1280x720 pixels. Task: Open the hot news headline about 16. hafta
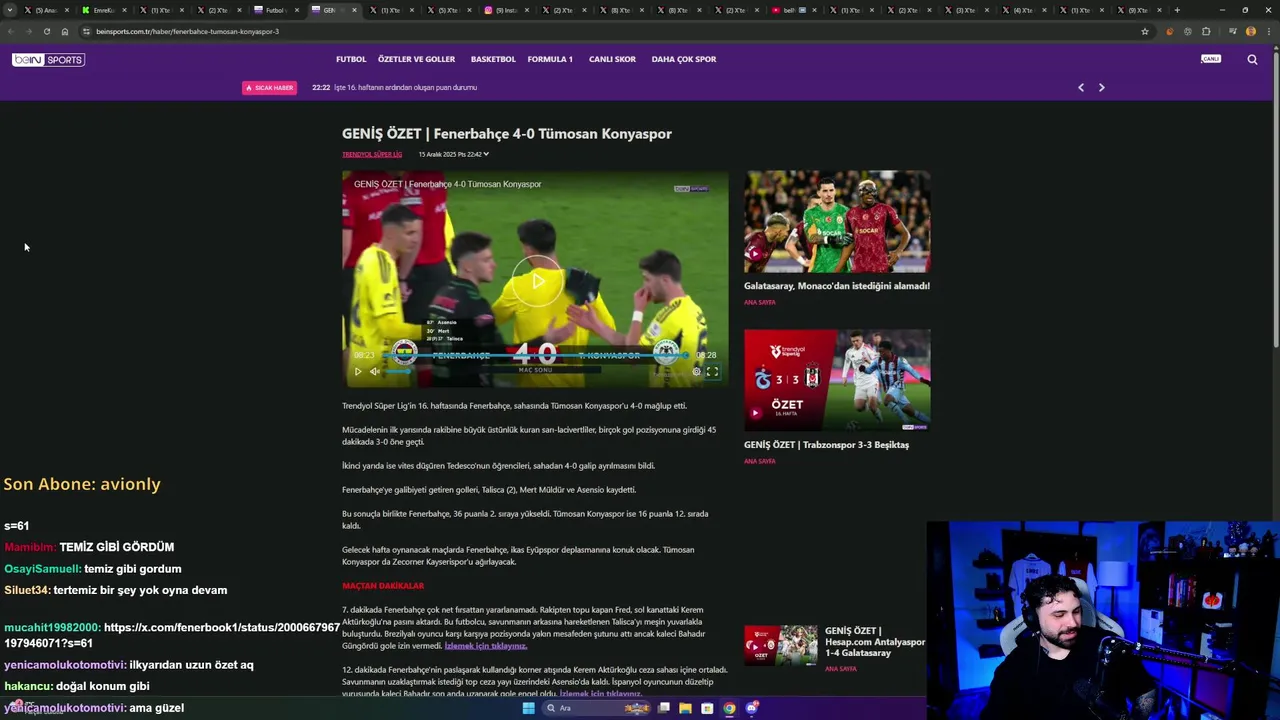405,88
